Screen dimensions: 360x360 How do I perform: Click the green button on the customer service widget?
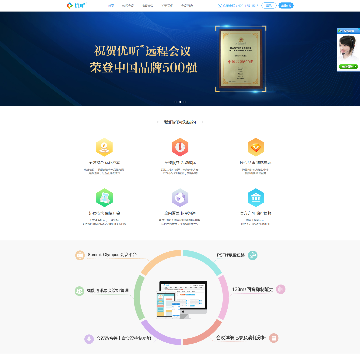pos(348,66)
